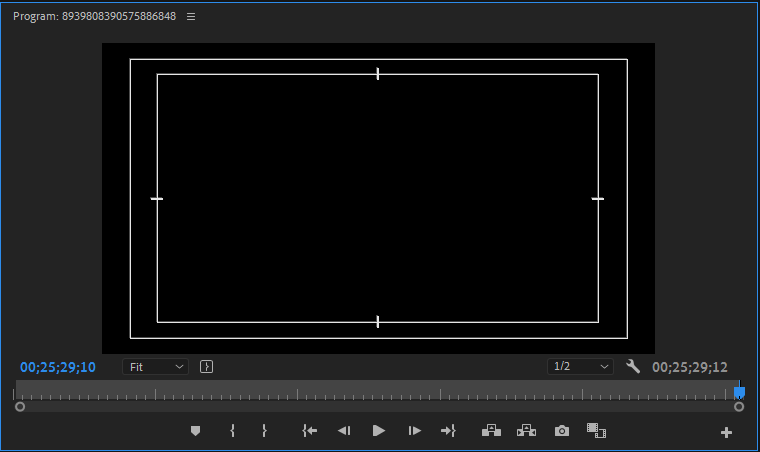Click the Mark In button
This screenshot has height=452, width=760.
tap(232, 431)
